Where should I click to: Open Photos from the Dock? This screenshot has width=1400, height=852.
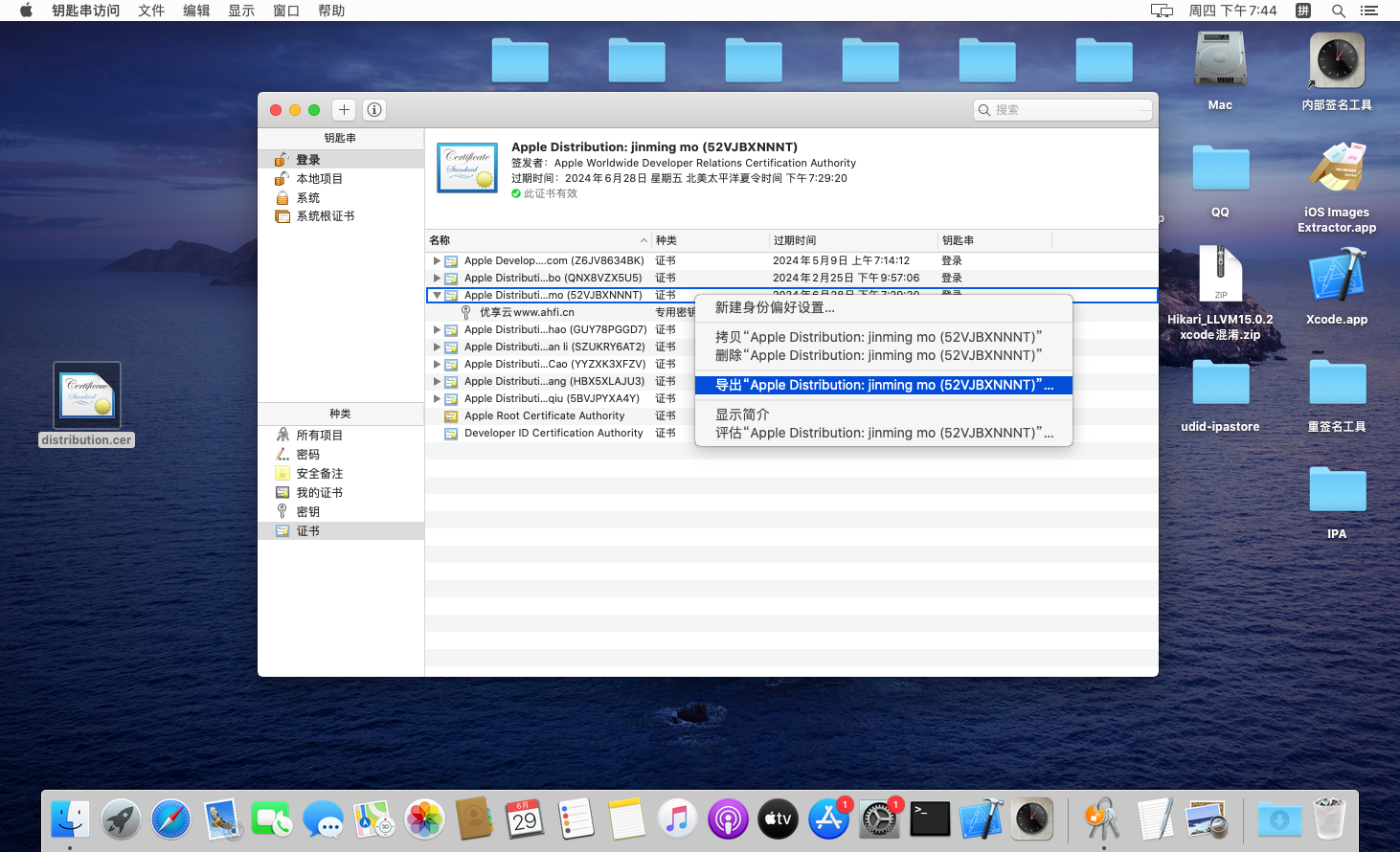tap(424, 819)
